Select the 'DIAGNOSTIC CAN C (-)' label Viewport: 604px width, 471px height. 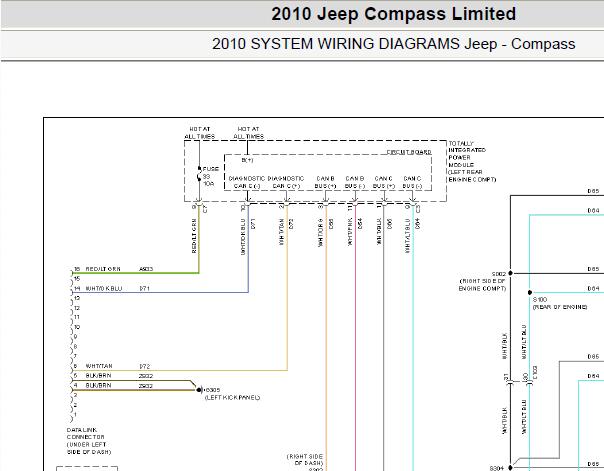point(247,183)
